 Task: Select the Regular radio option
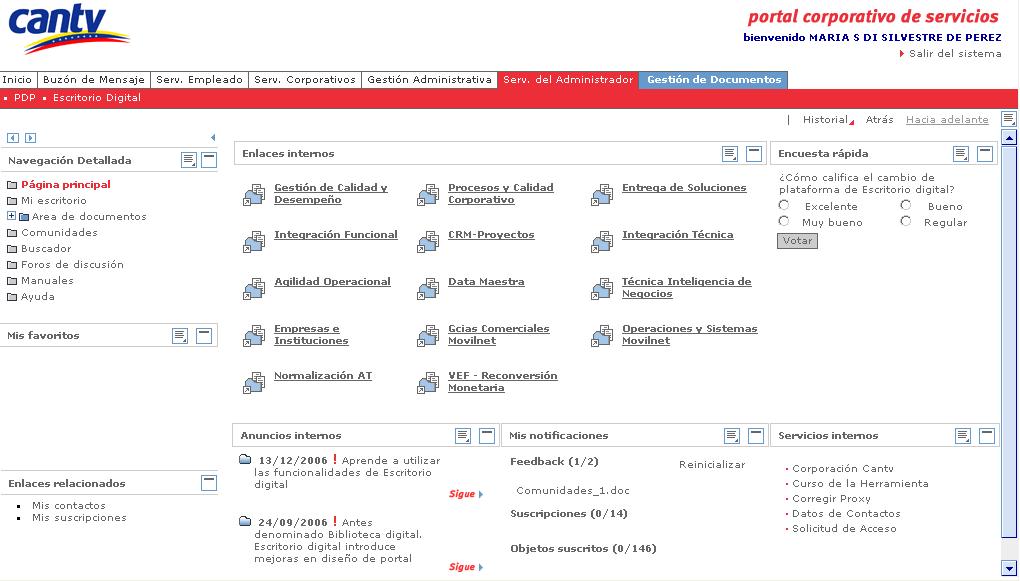(906, 222)
